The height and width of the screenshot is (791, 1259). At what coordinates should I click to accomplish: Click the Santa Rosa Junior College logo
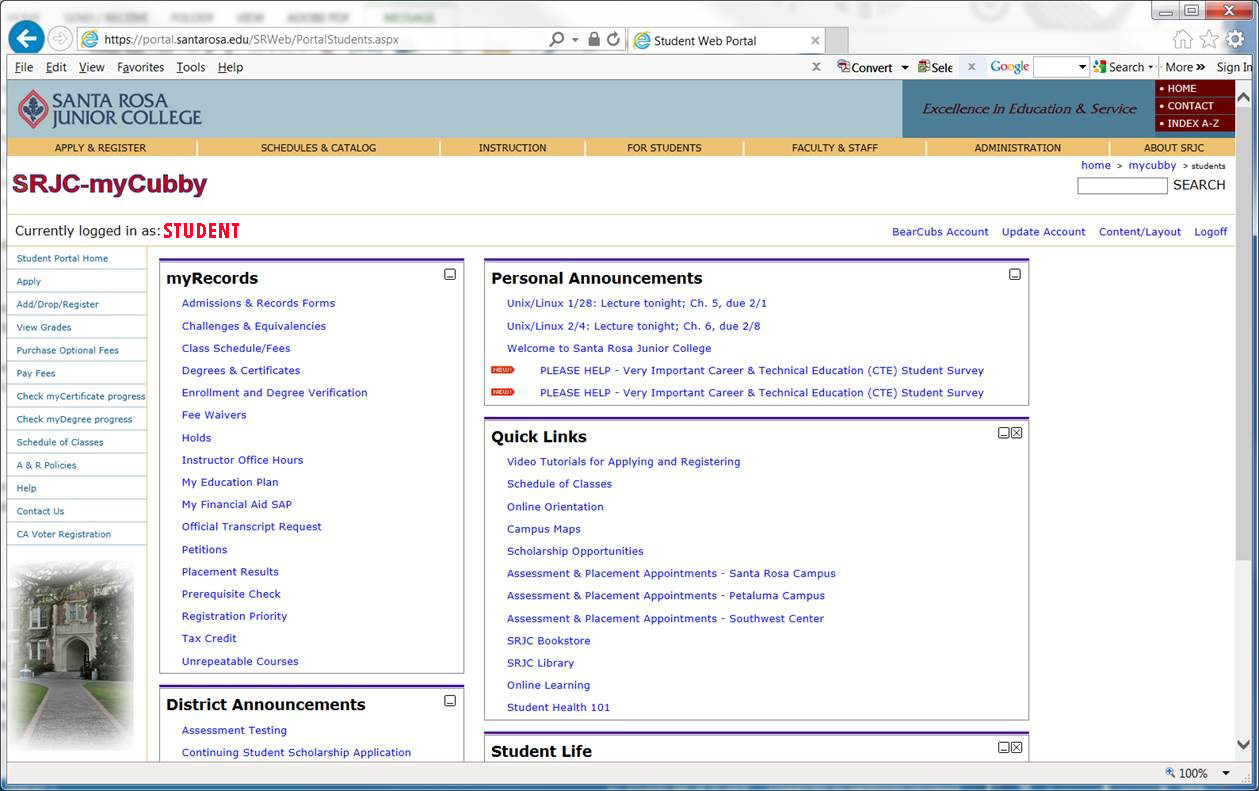[110, 109]
